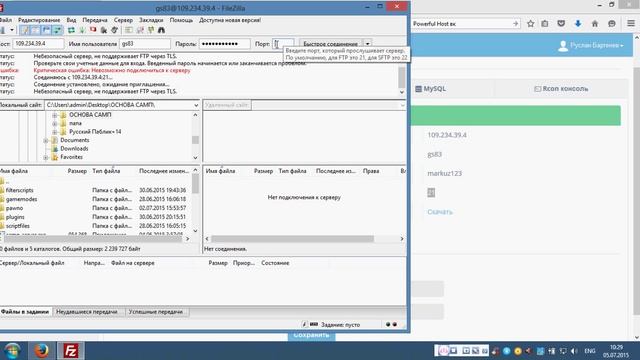
Task: Sort local files by Тип файла column
Action: click(106, 171)
